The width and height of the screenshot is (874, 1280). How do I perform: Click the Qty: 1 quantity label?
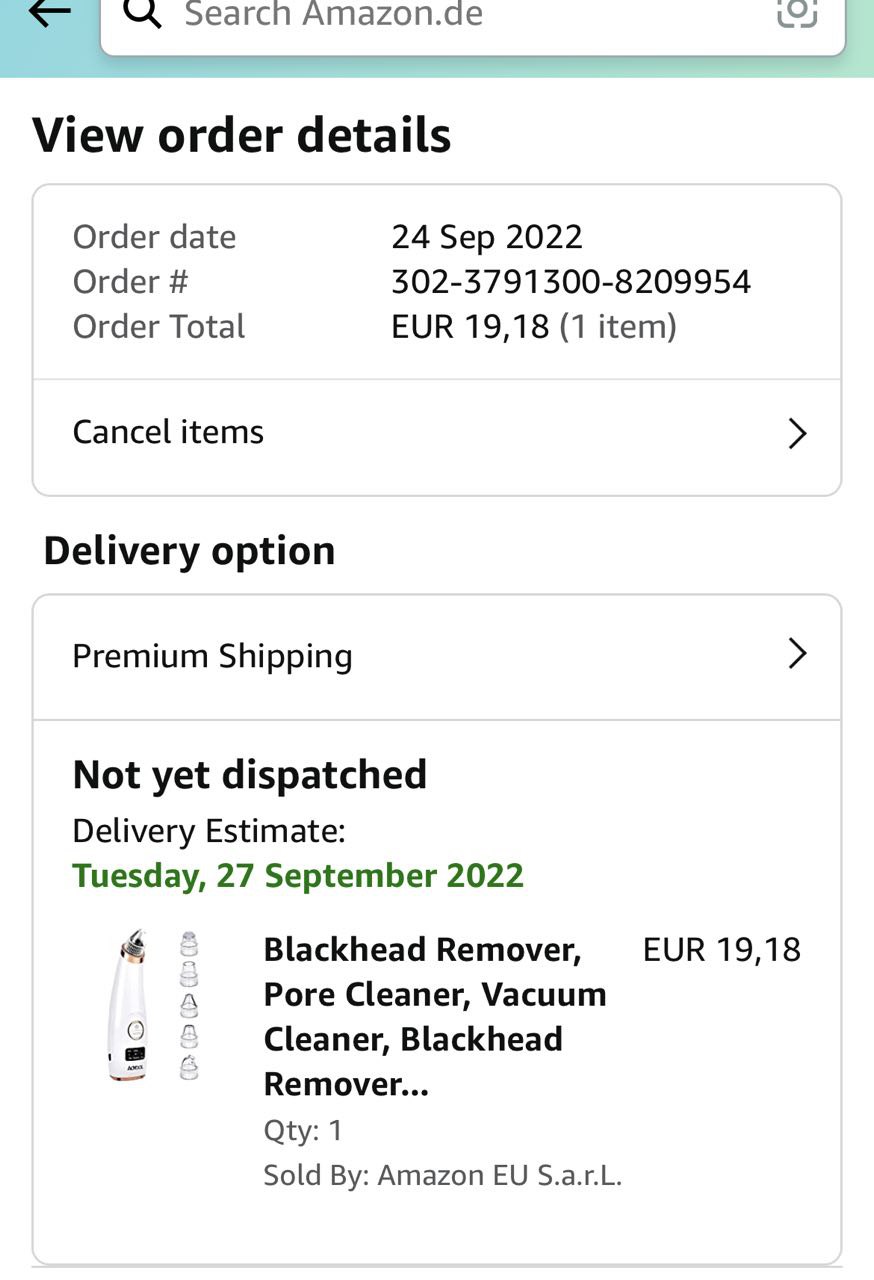[x=303, y=1131]
